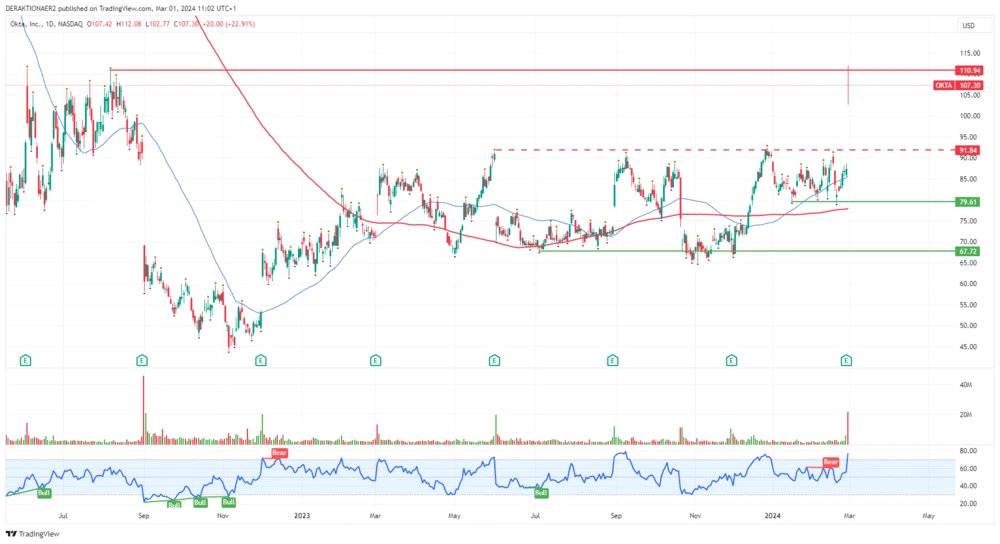Click the earnings E marker near June 2023
1000x544 pixels.
[494, 360]
